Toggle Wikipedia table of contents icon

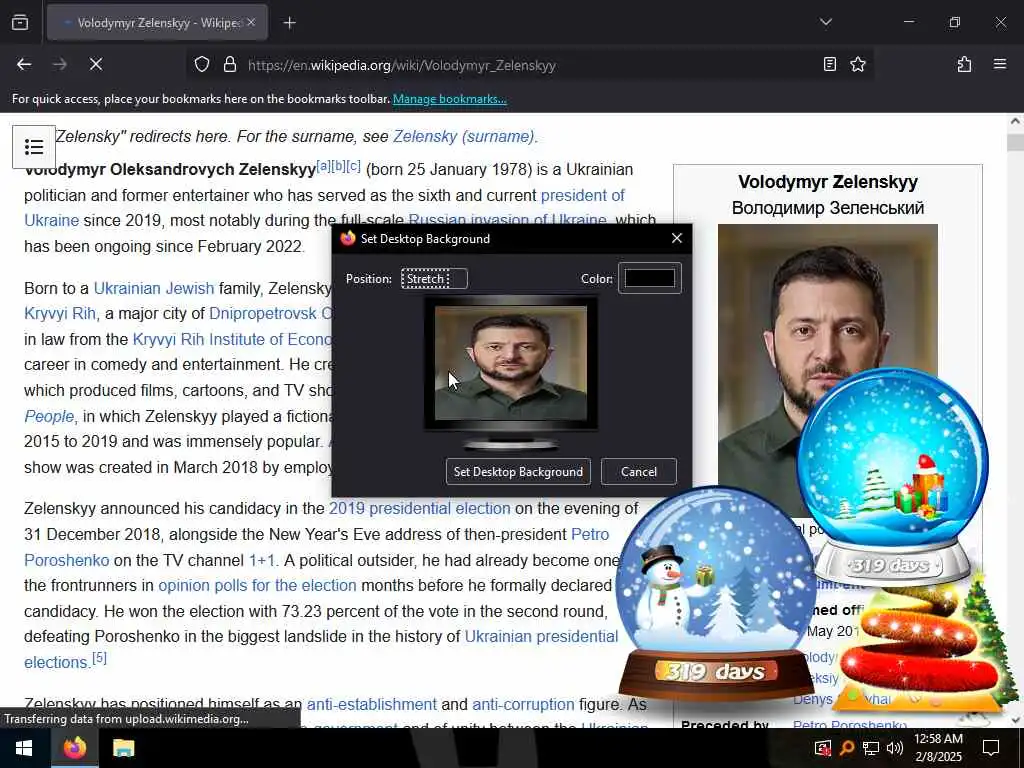coord(34,147)
